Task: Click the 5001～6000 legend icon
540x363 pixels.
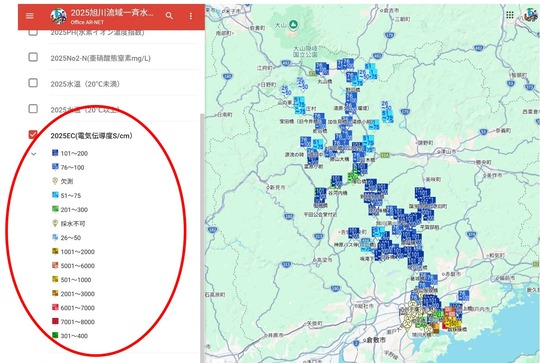Action: (55, 265)
